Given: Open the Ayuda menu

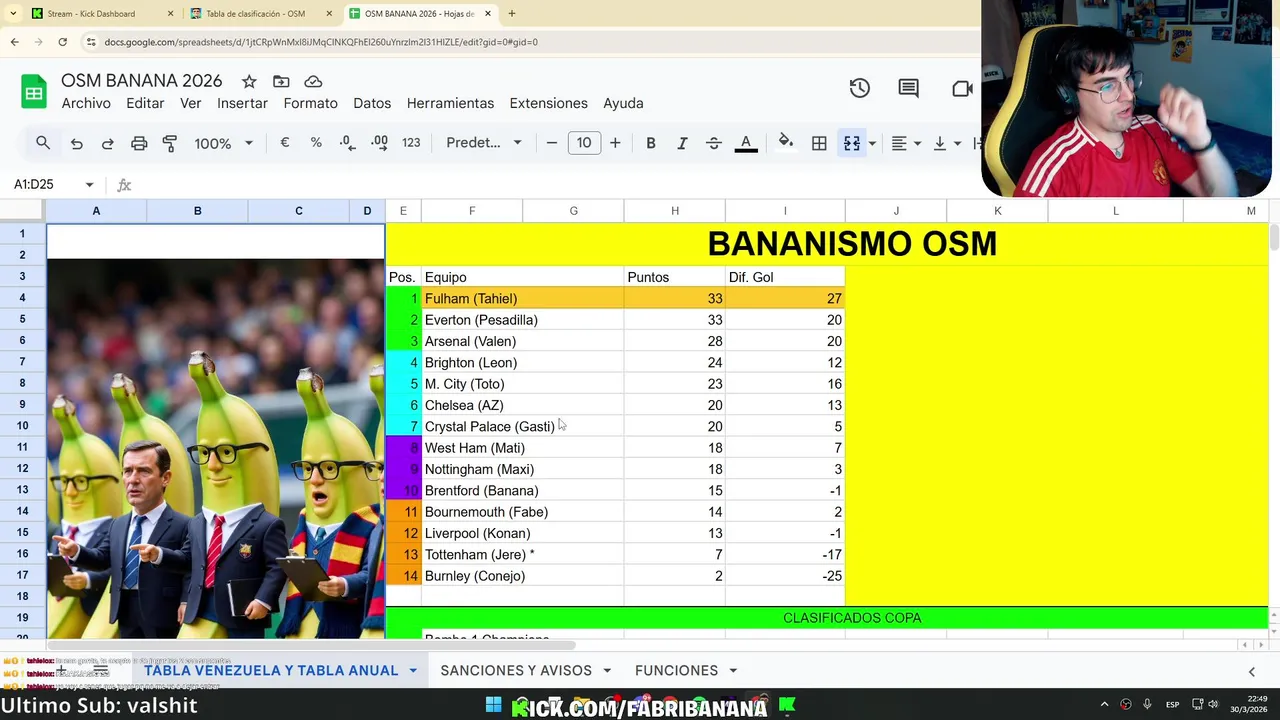Looking at the screenshot, I should click(623, 103).
